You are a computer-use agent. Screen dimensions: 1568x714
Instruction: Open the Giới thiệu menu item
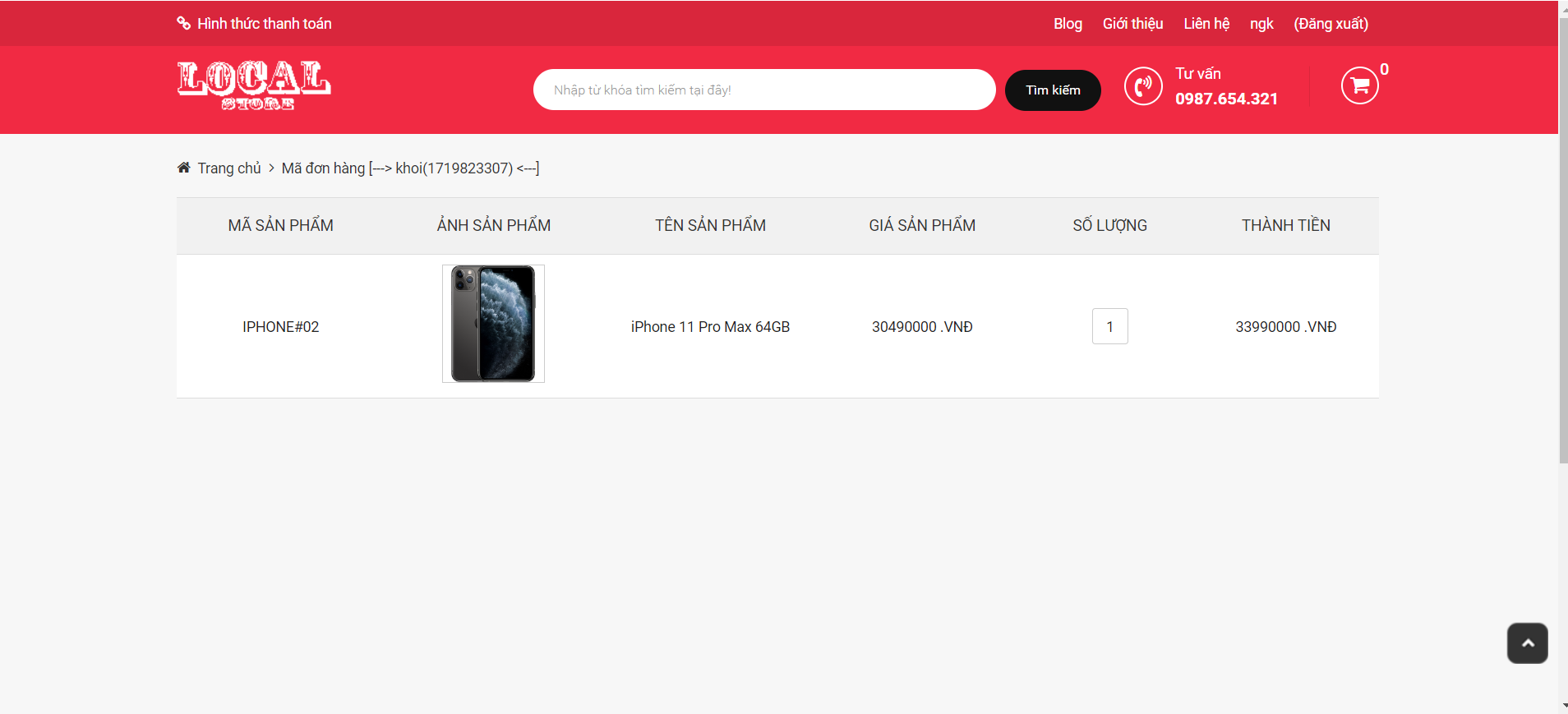click(x=1132, y=24)
